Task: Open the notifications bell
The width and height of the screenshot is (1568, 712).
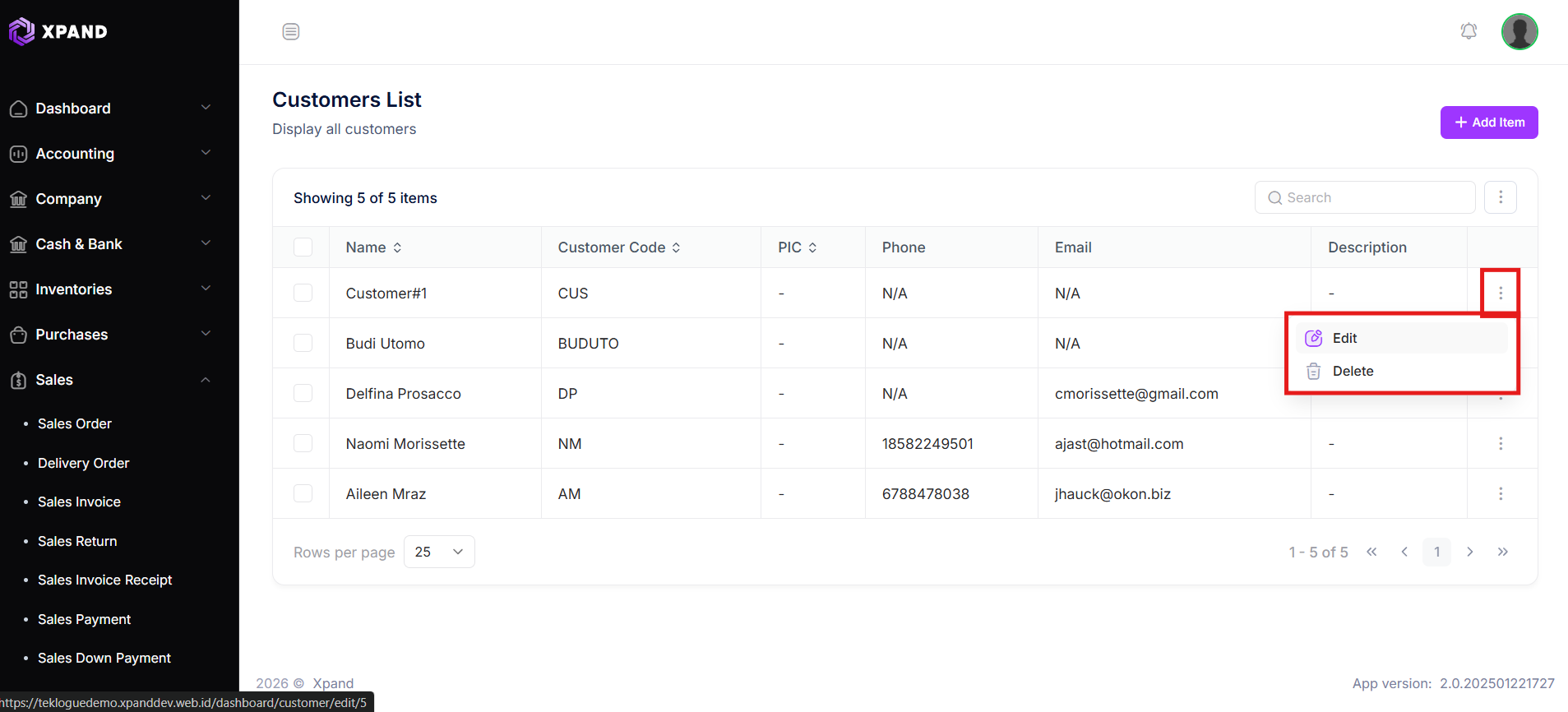Action: [x=1469, y=31]
